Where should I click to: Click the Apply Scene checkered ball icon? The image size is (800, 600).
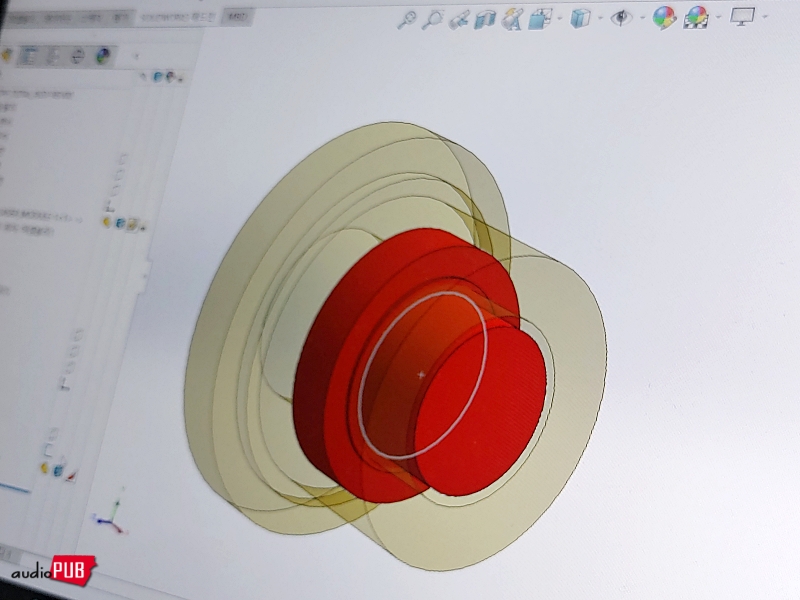point(696,18)
